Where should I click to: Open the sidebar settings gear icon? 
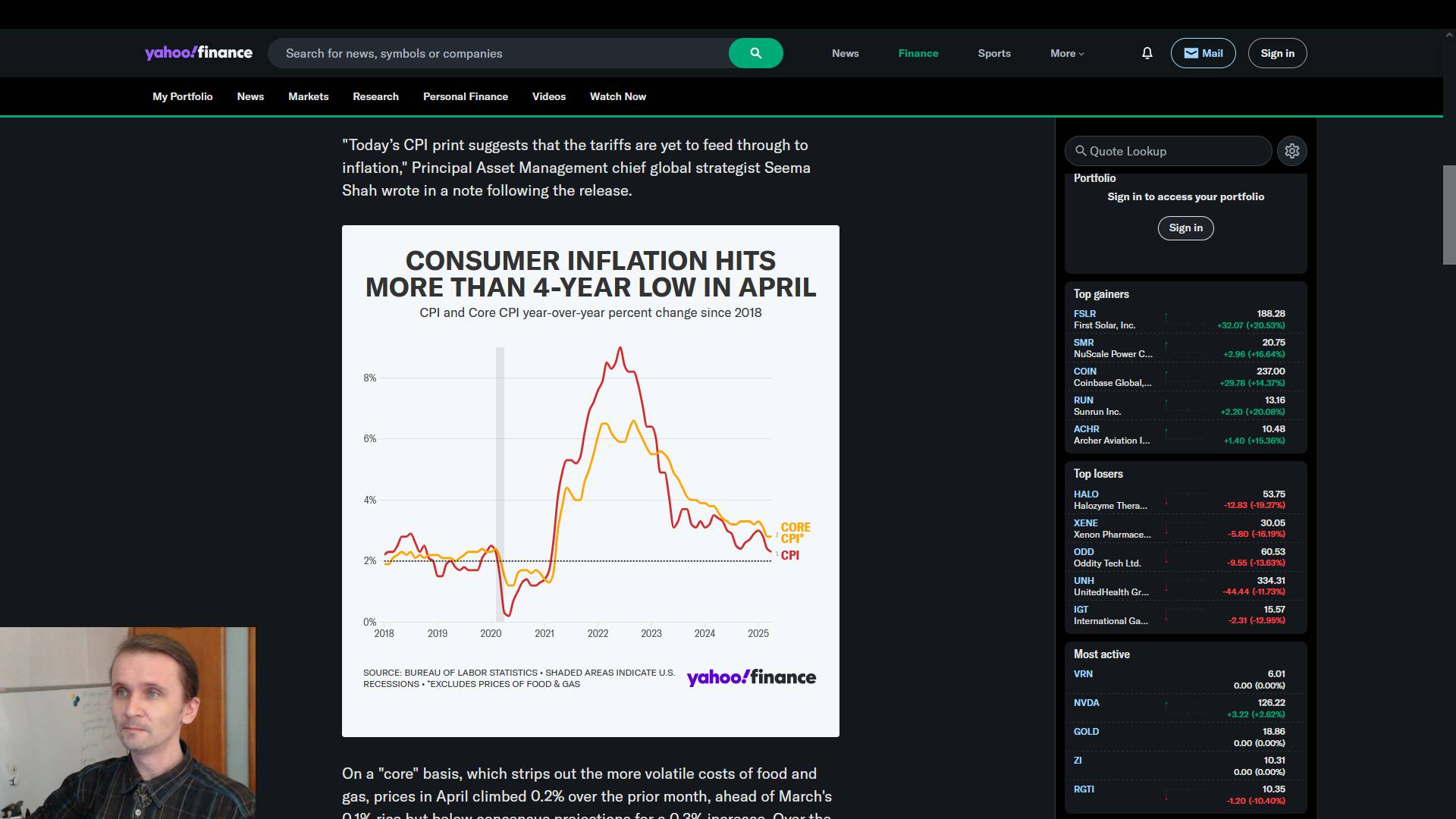1291,151
